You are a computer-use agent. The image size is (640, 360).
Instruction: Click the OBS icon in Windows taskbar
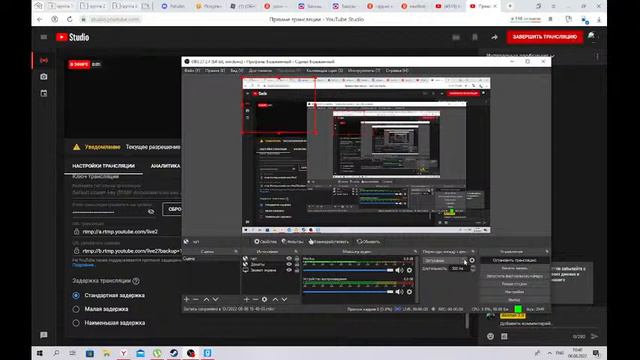tap(191, 353)
